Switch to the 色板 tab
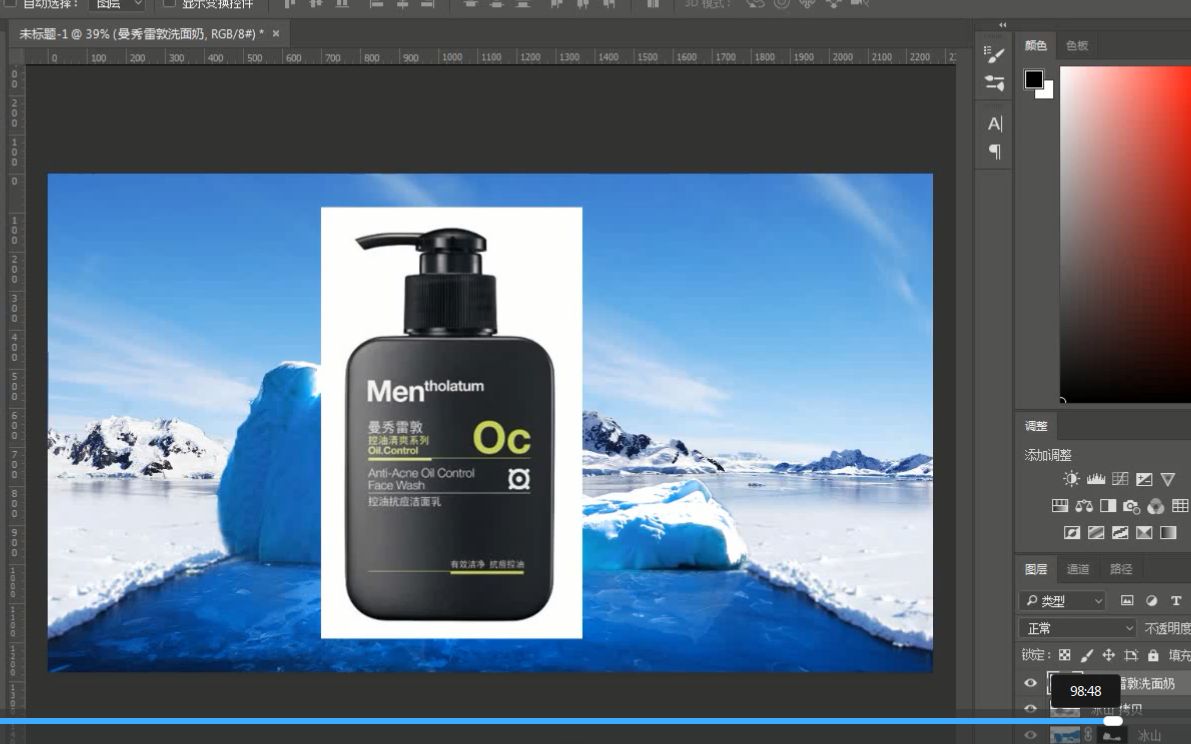The height and width of the screenshot is (744, 1191). [1077, 46]
